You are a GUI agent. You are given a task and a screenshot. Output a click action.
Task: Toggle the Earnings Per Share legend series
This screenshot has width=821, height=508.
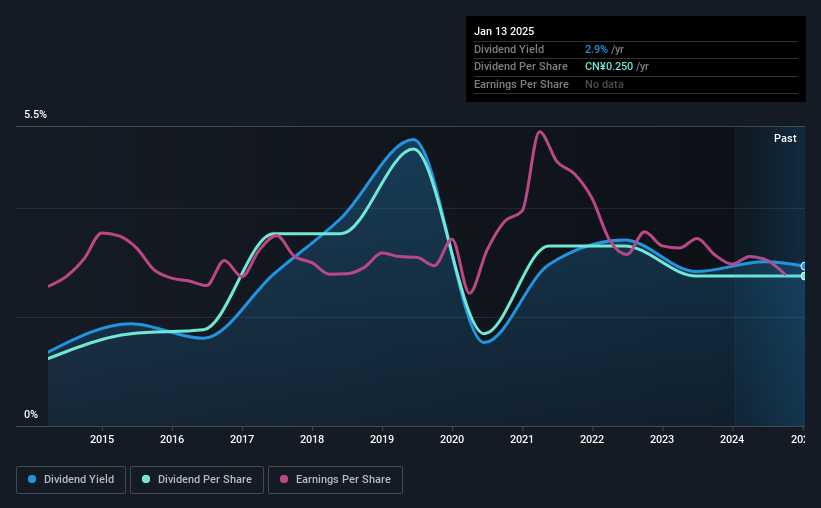[x=335, y=480]
